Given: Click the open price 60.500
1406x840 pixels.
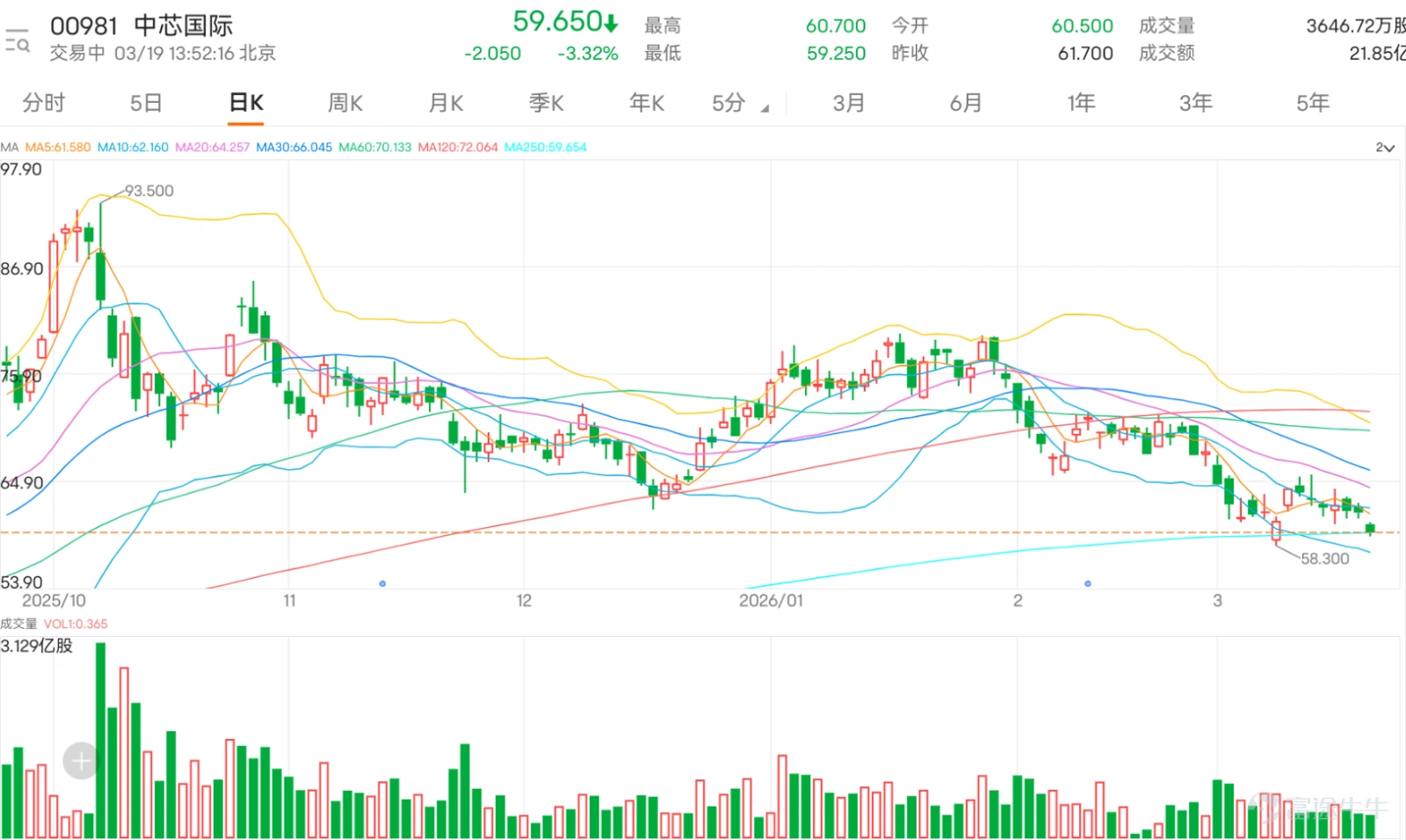Looking at the screenshot, I should (x=1083, y=26).
